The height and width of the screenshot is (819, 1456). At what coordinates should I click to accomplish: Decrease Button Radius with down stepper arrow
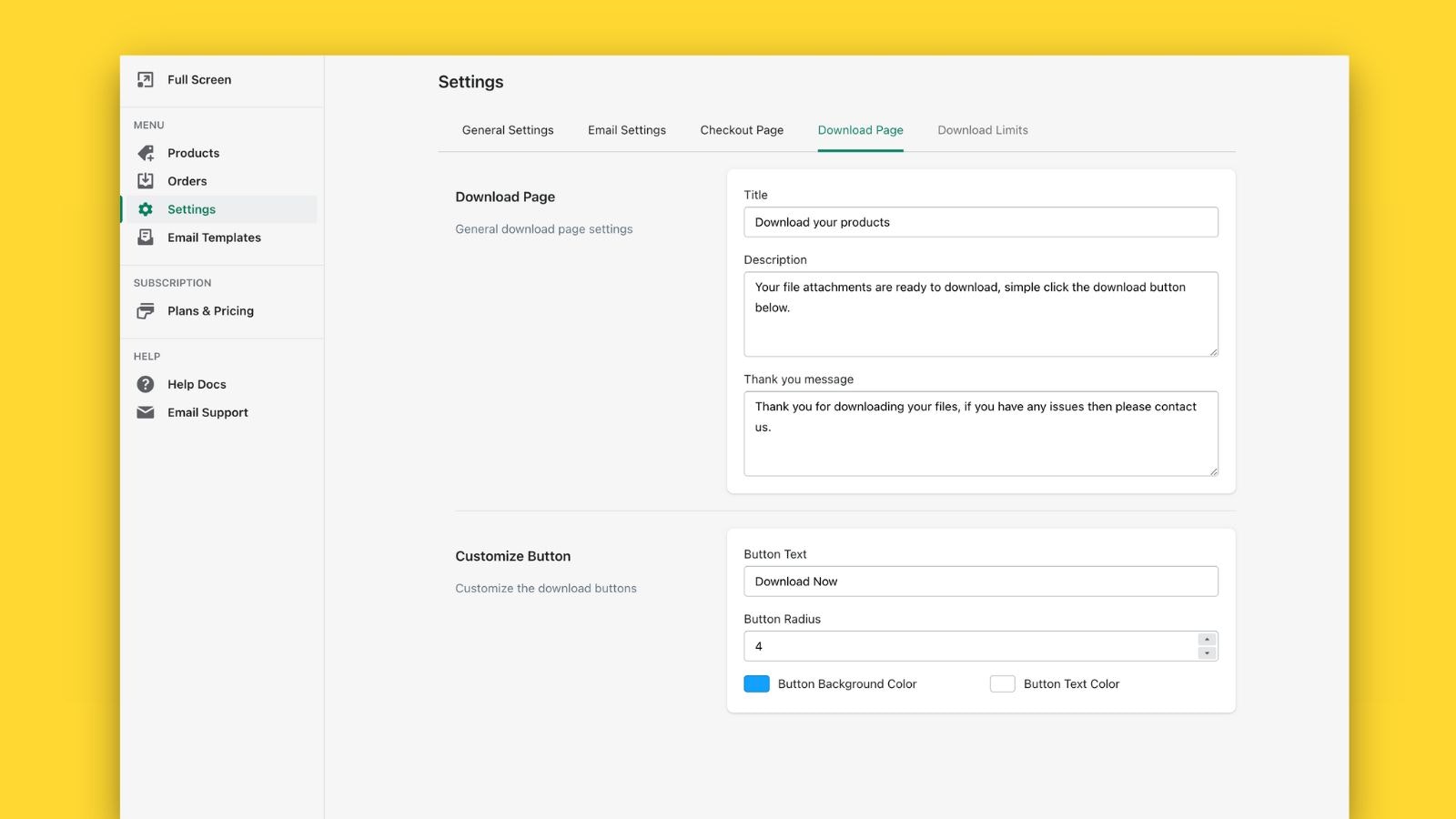[1207, 652]
